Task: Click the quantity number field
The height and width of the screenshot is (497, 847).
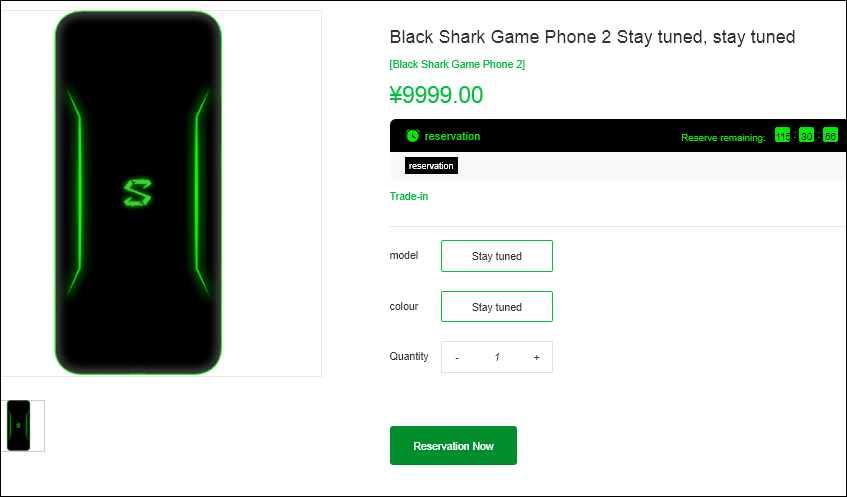Action: 496,357
